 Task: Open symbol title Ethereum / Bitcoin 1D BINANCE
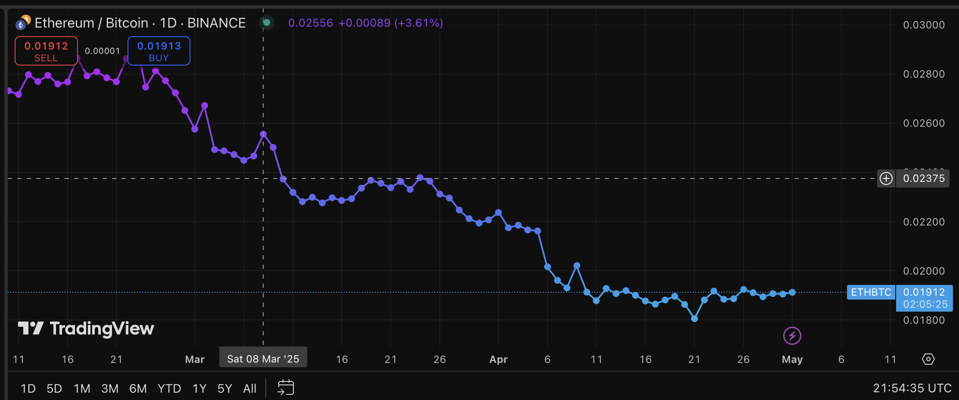coord(140,22)
